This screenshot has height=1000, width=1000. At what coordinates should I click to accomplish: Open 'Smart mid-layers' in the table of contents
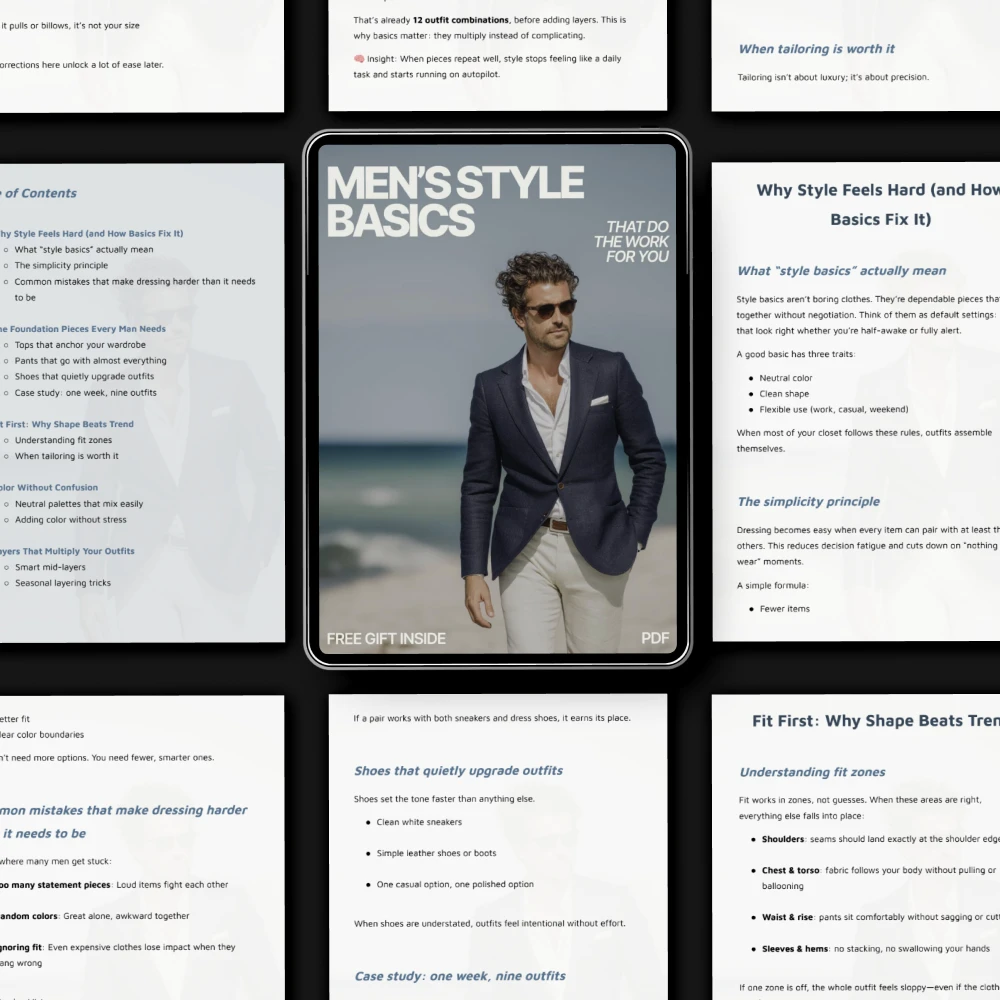coord(50,567)
